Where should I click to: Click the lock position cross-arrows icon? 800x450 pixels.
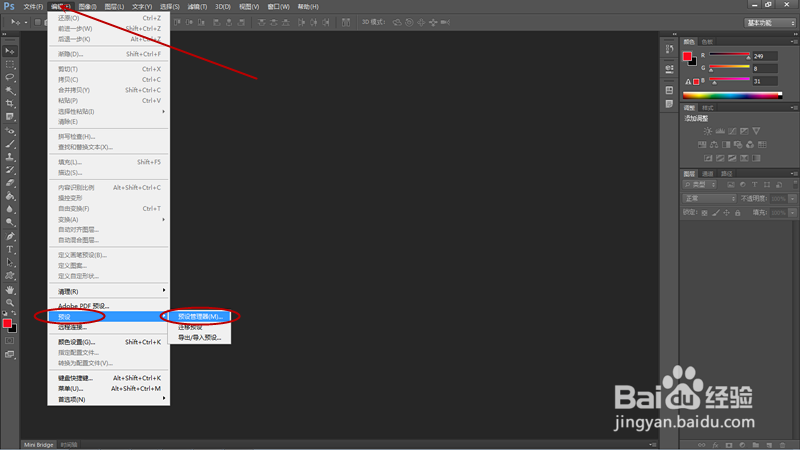click(727, 213)
